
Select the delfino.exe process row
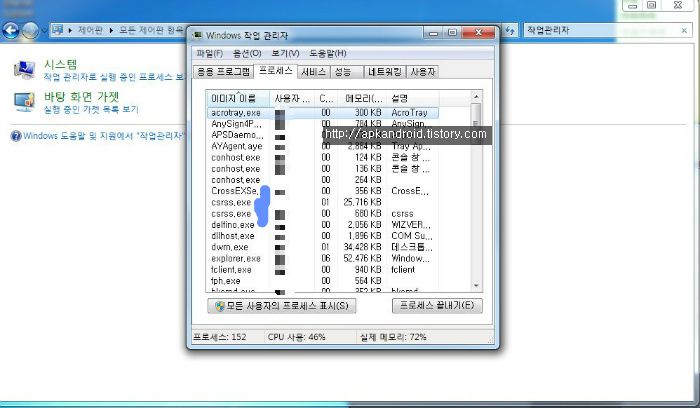[322, 225]
